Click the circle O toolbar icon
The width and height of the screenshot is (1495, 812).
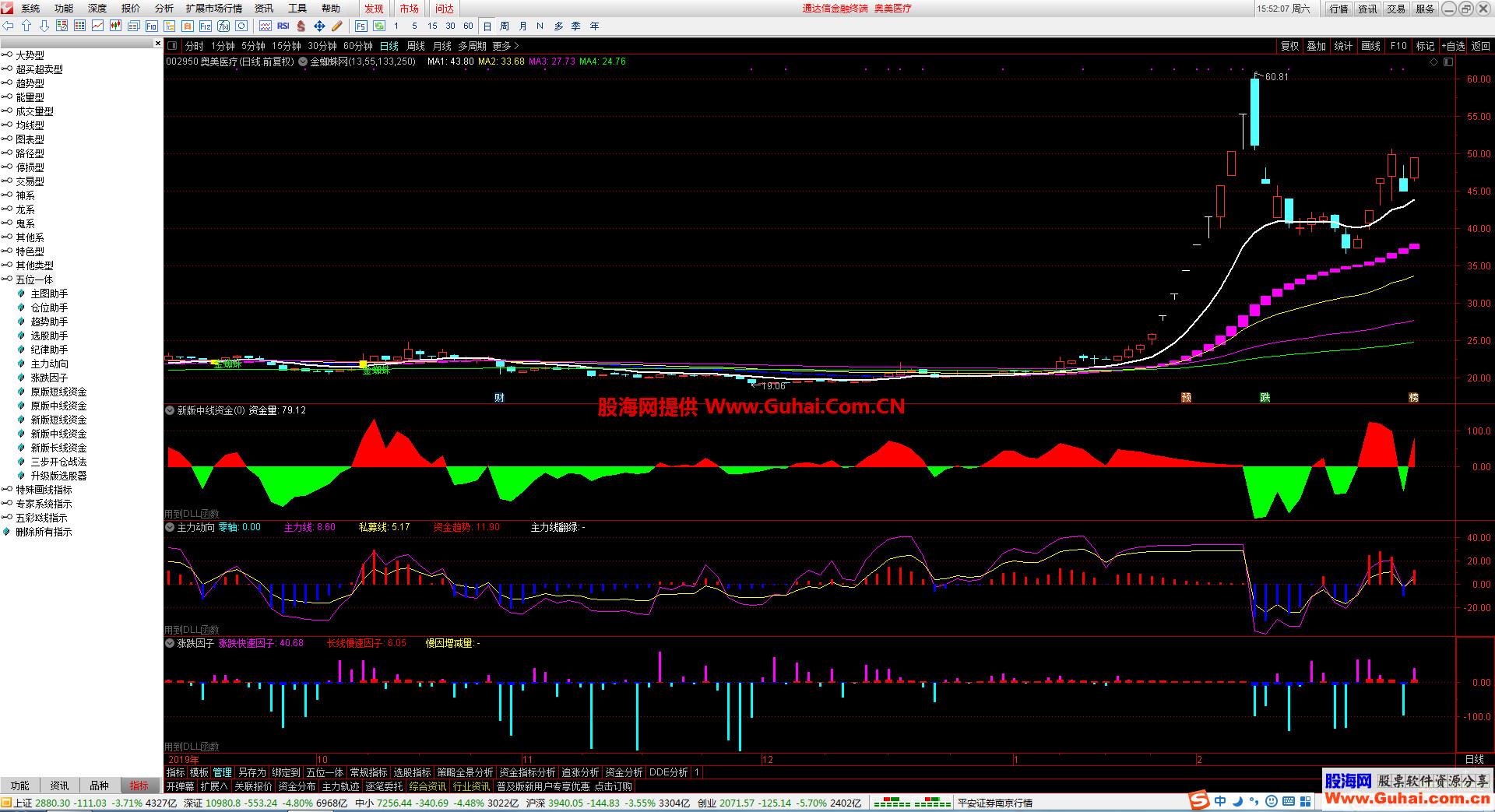click(x=241, y=26)
